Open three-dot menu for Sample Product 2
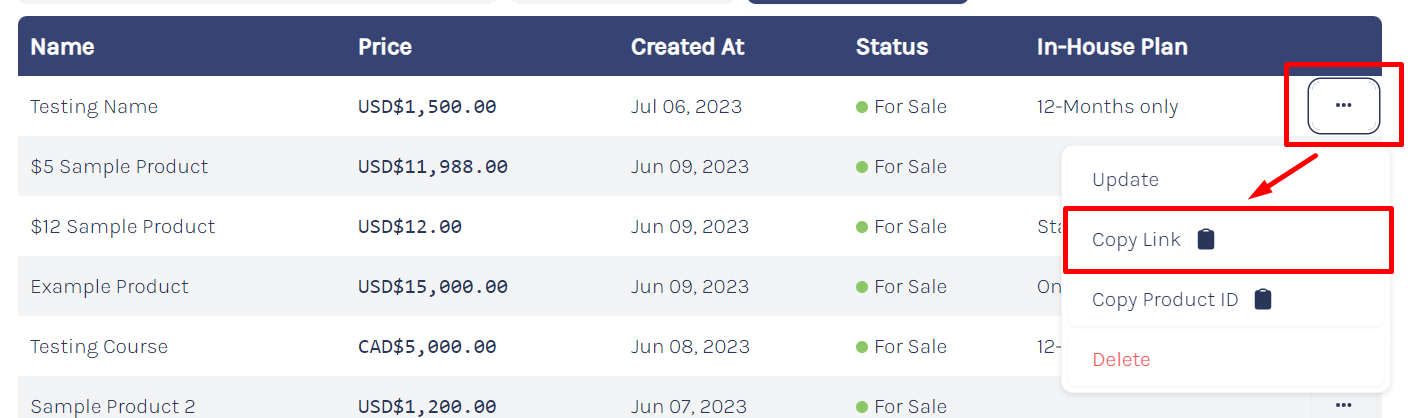1413x418 pixels. [1343, 405]
